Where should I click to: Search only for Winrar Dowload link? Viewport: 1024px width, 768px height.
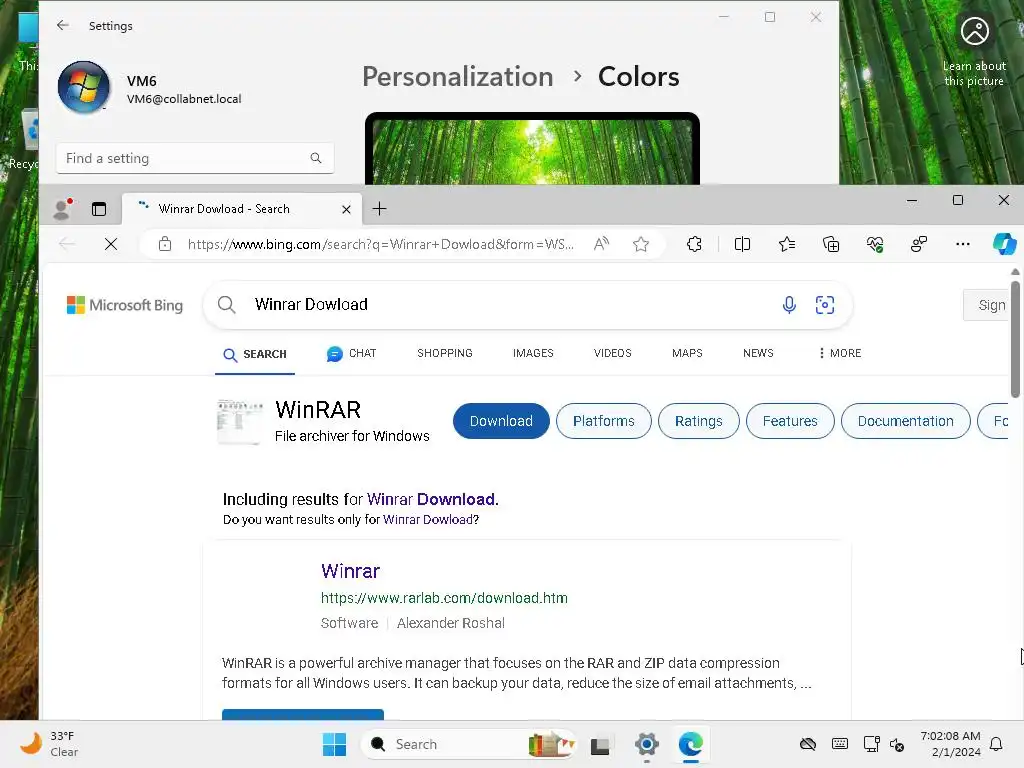click(428, 520)
